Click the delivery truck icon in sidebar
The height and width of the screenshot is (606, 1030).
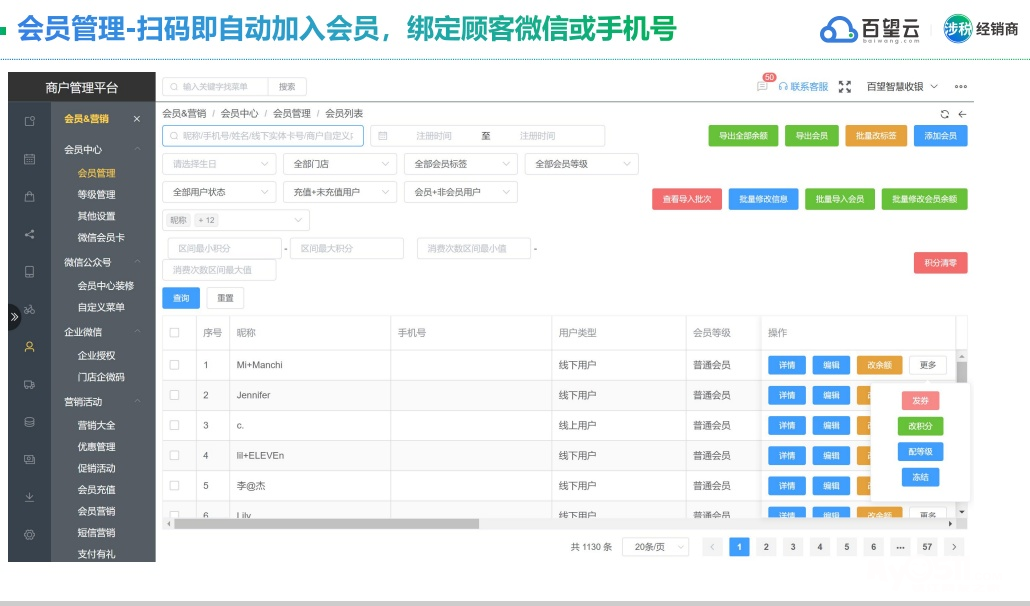30,384
